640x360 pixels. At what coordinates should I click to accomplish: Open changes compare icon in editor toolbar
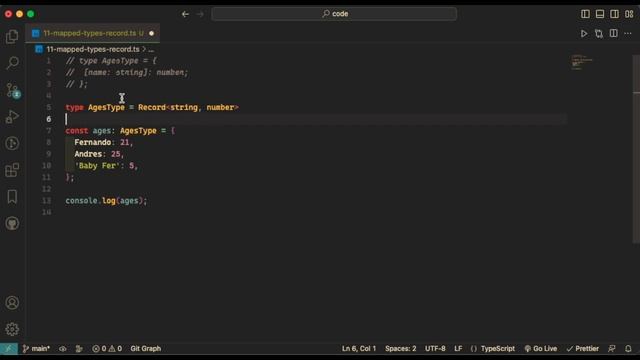coord(599,33)
